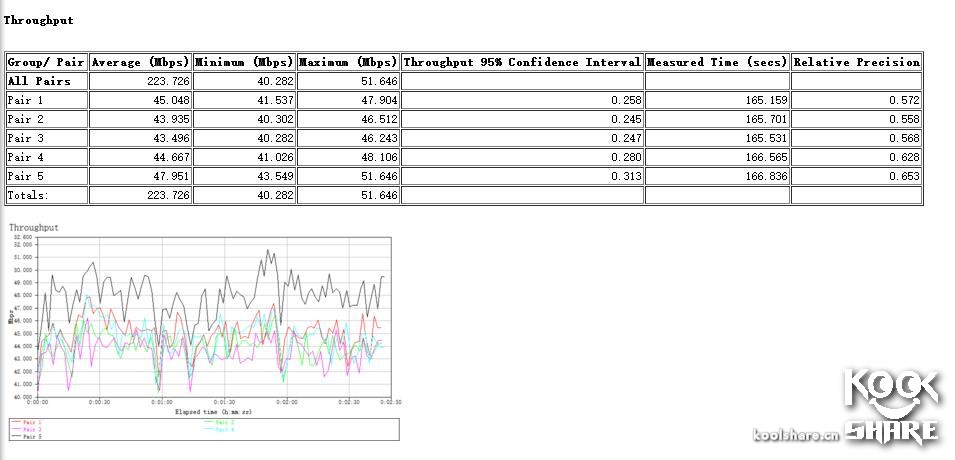The image size is (955, 460).
Task: Click the 0:00:30 tick label on chart
Action: pyautogui.click(x=100, y=402)
